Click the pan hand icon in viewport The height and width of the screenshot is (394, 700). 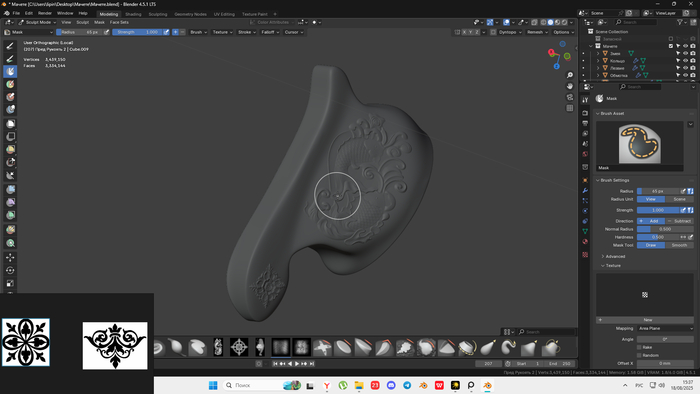(x=570, y=86)
